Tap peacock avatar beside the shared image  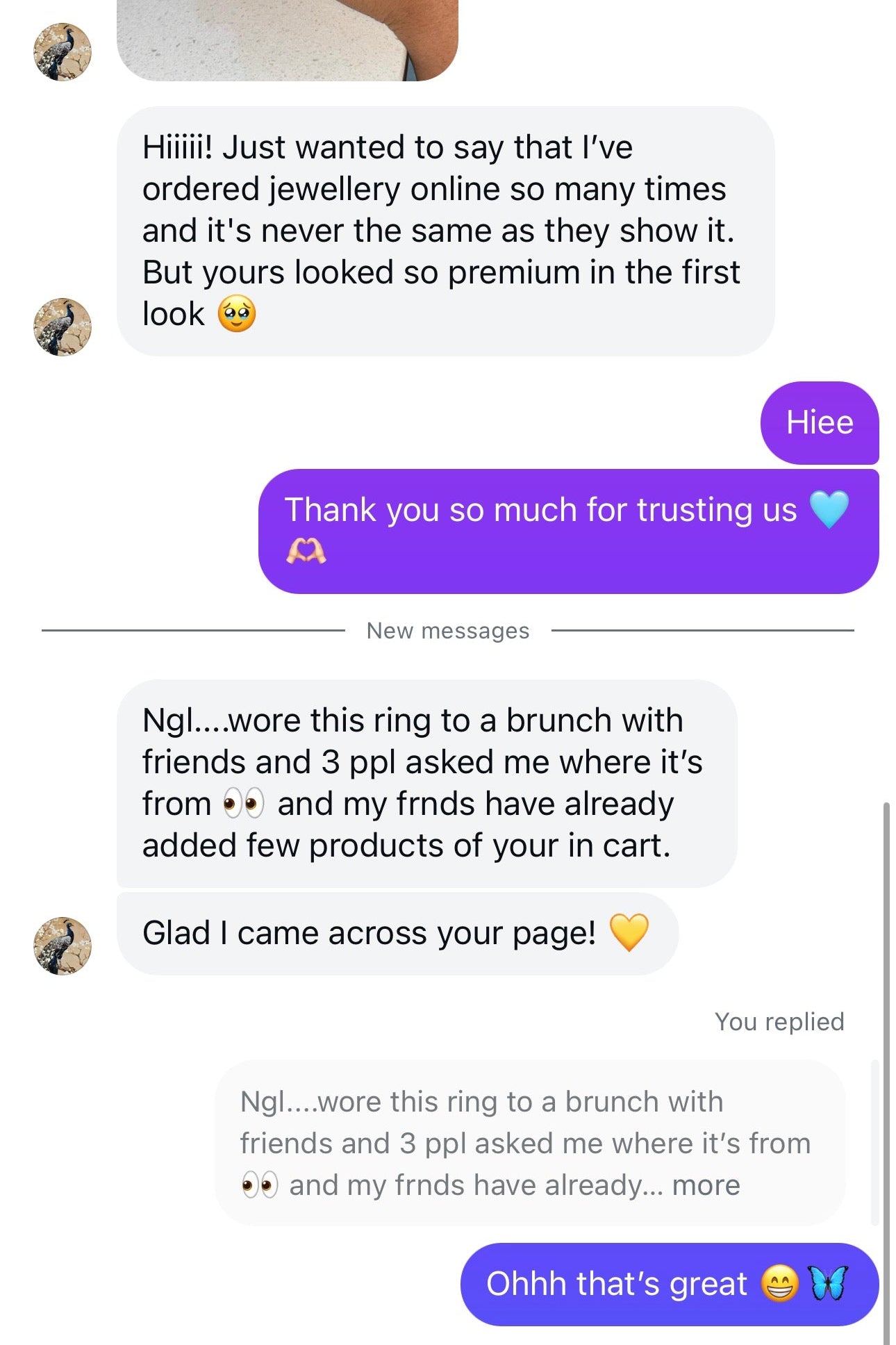tap(63, 52)
